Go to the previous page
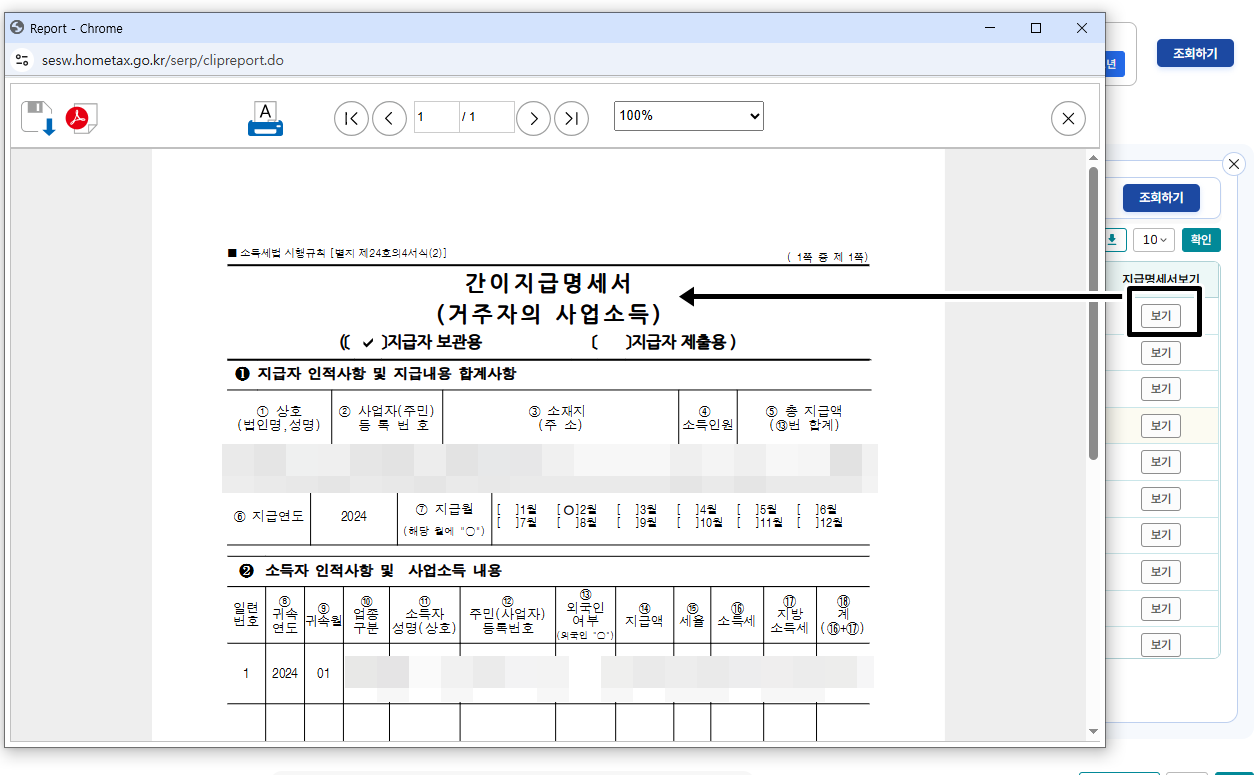Image resolution: width=1259 pixels, height=775 pixels. coord(389,118)
